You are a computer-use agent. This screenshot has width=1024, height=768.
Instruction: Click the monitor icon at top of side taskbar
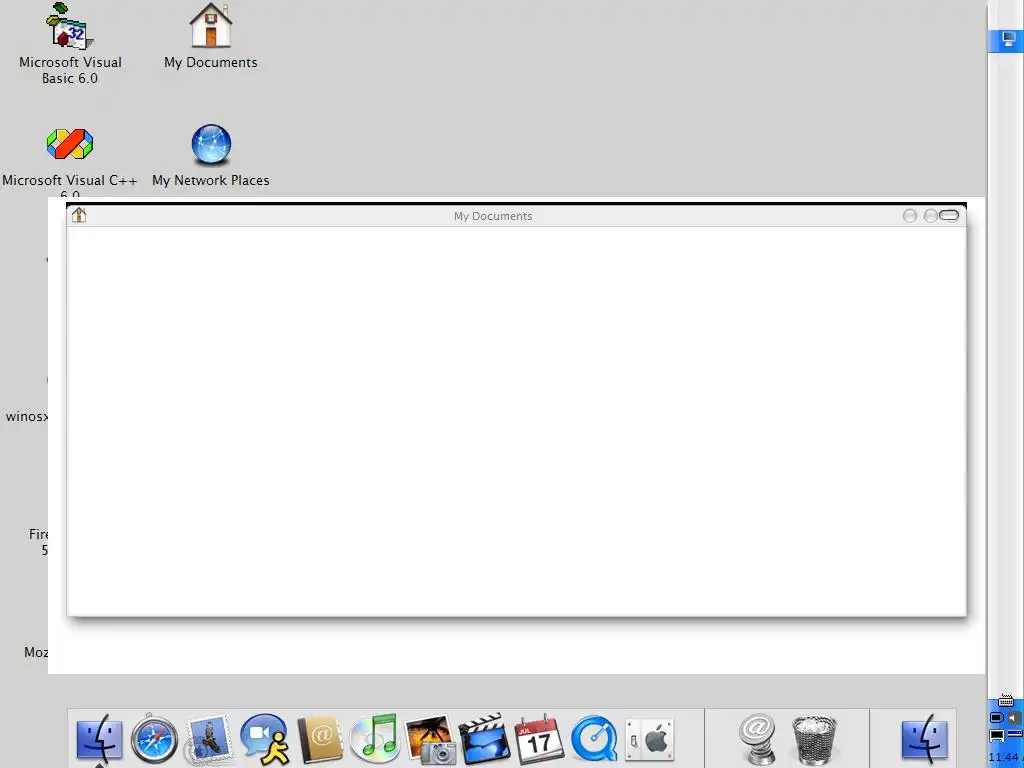[1009, 39]
